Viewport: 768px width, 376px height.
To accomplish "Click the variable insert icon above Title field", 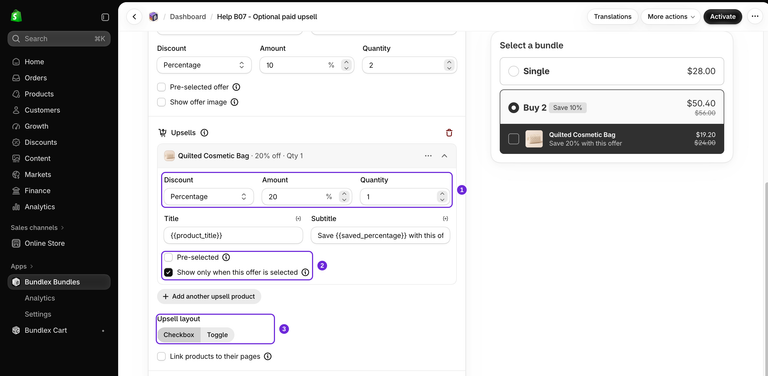I will coord(298,219).
